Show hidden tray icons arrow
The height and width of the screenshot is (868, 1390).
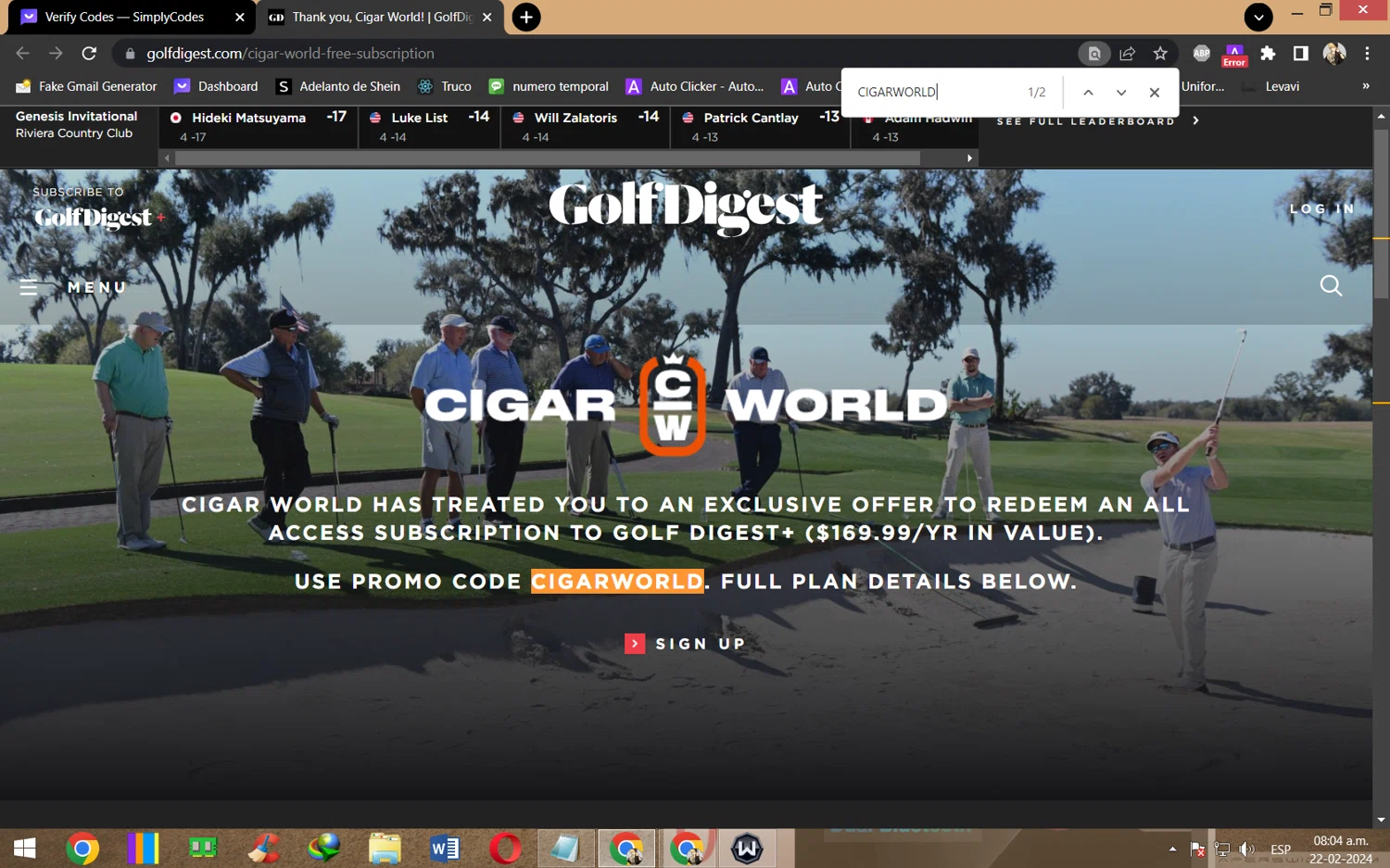point(1172,849)
